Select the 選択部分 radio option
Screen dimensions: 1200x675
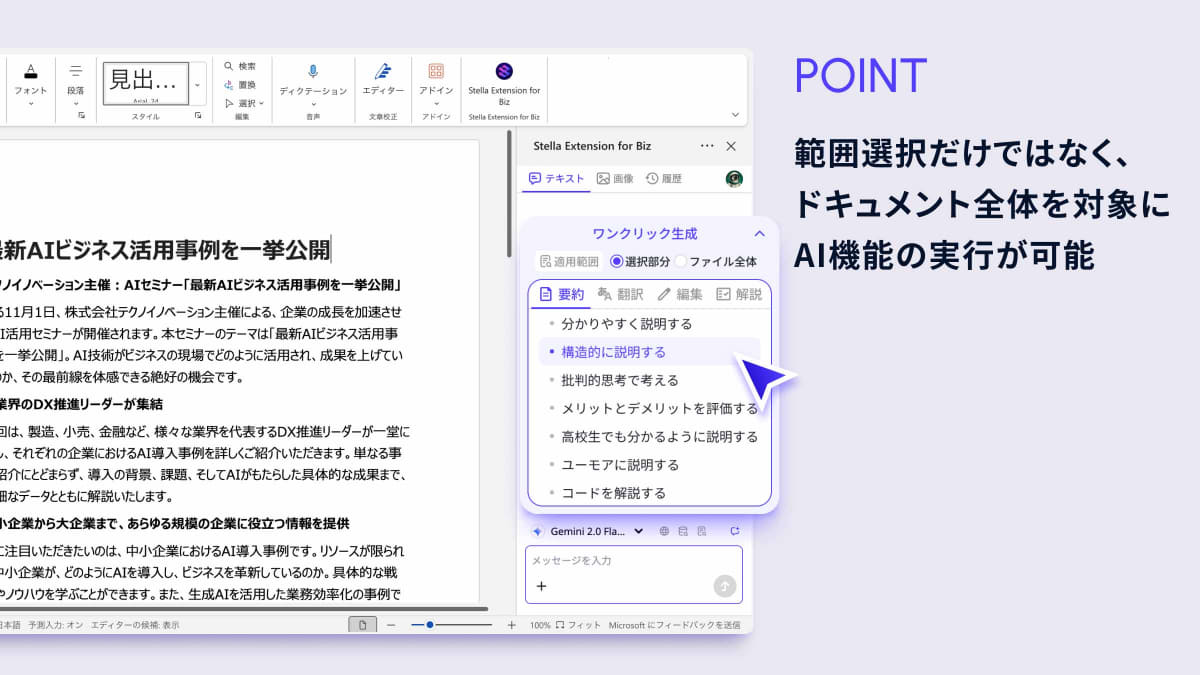[x=617, y=262]
